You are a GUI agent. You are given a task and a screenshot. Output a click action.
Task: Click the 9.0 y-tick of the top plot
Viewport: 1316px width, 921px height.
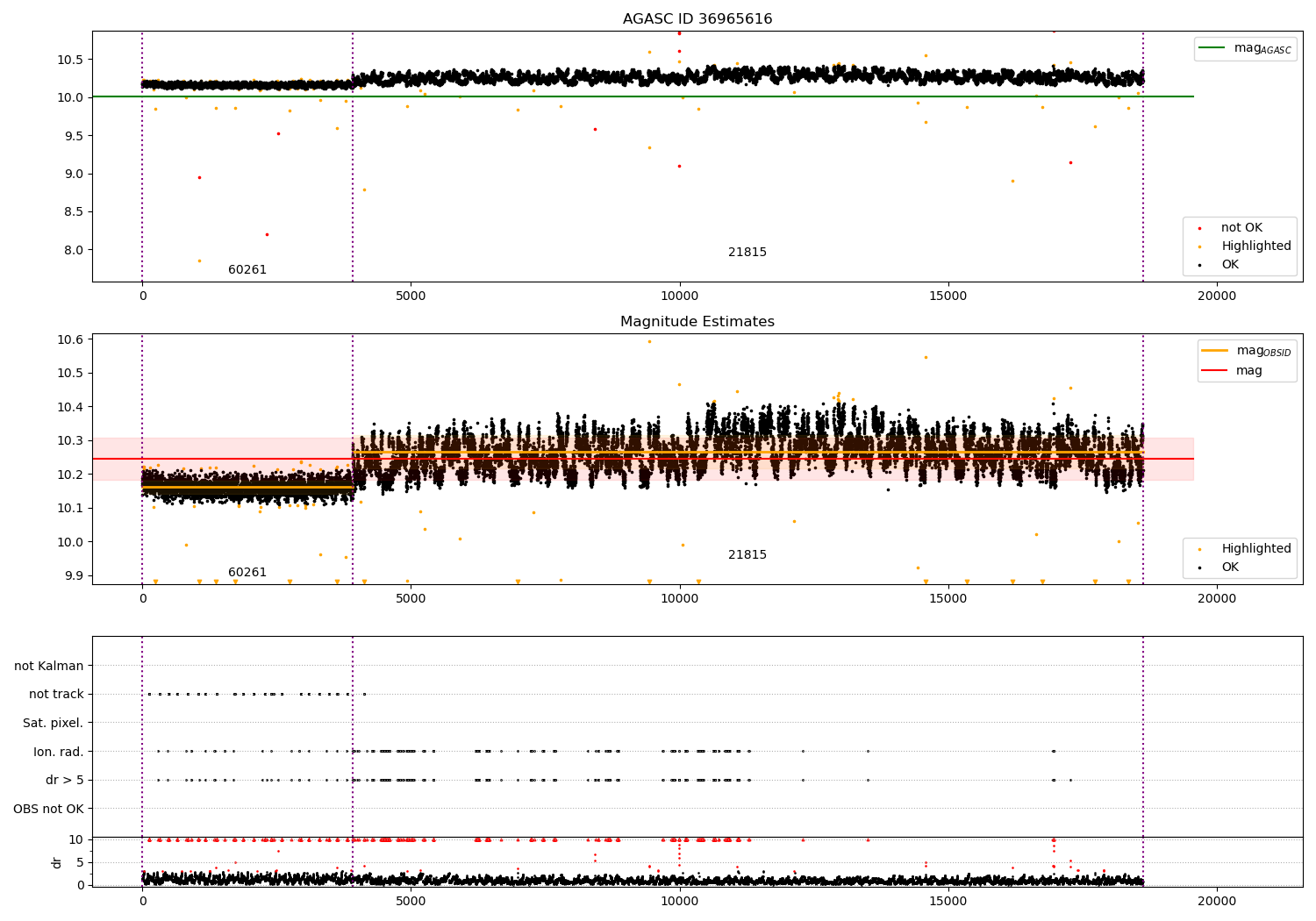[x=74, y=174]
